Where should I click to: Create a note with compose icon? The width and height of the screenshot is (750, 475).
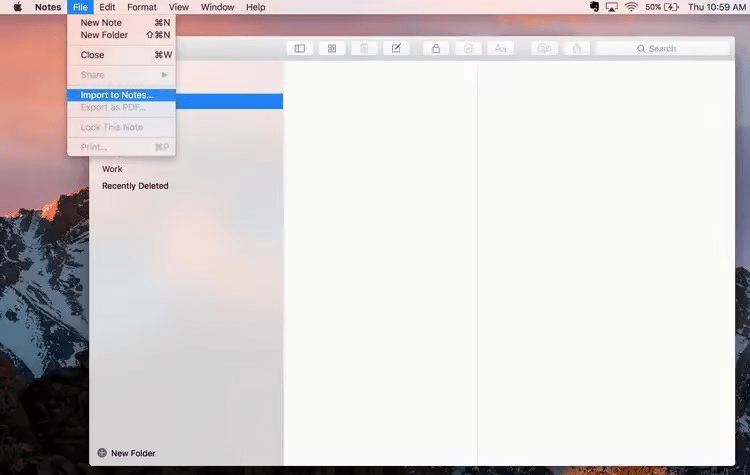[x=396, y=48]
